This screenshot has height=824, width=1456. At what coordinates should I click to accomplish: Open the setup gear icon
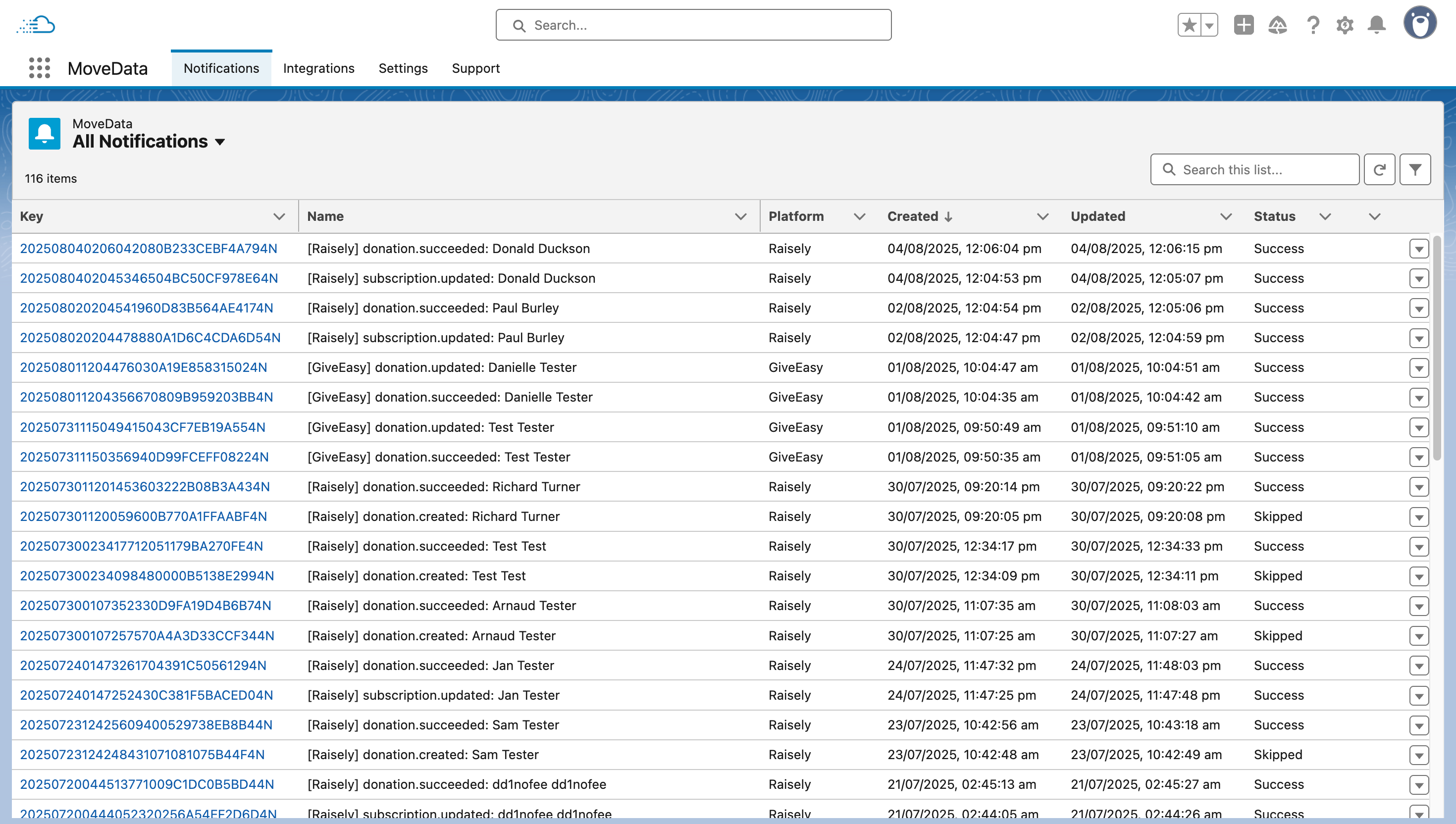tap(1345, 25)
